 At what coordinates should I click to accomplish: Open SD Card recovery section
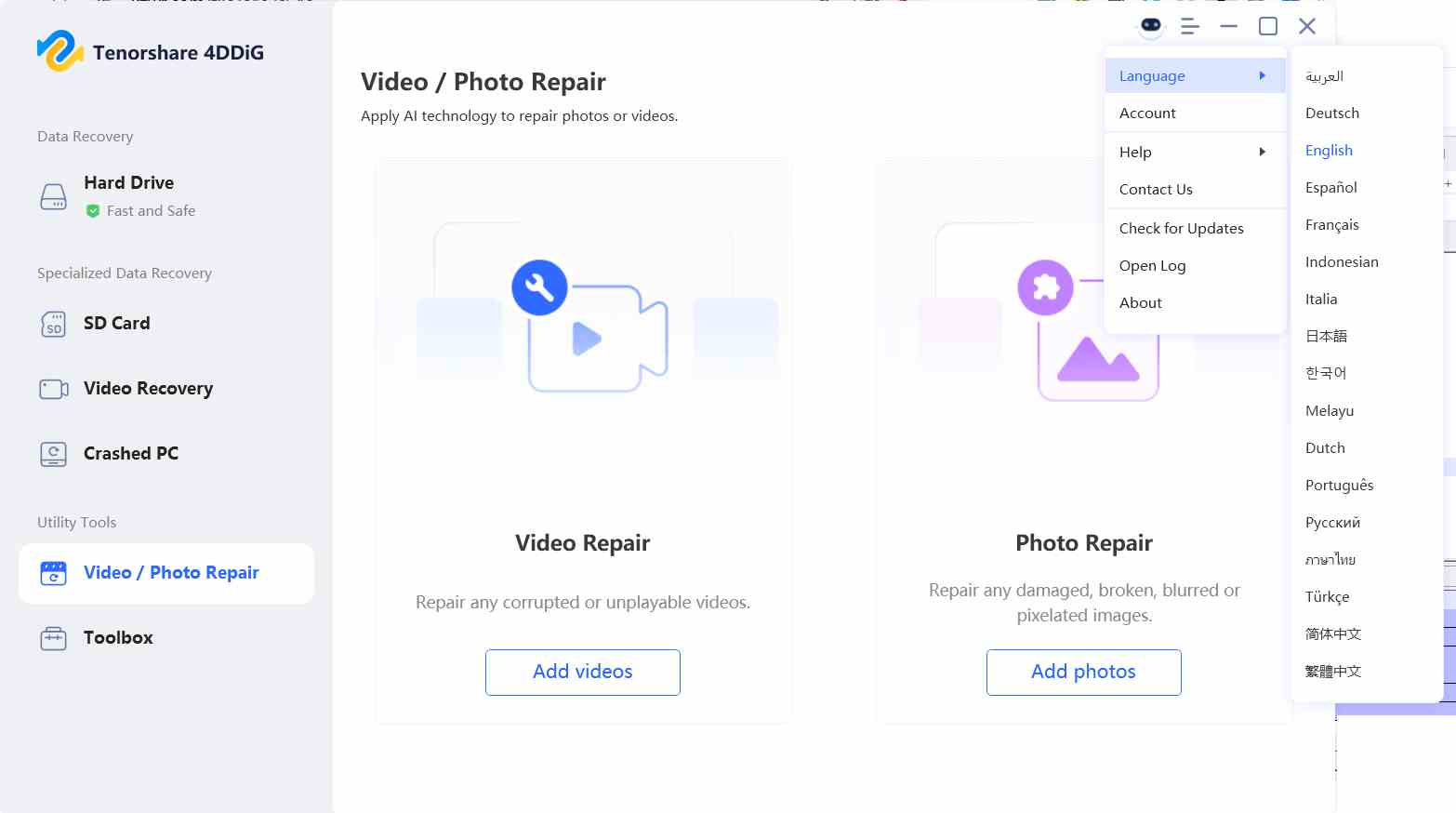pos(166,324)
